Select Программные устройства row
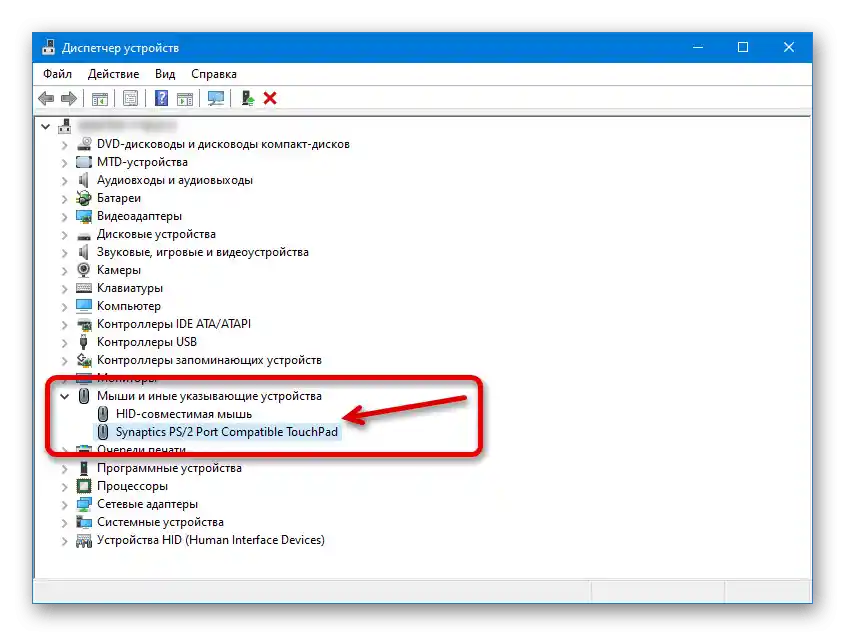The width and height of the screenshot is (845, 636). point(169,468)
